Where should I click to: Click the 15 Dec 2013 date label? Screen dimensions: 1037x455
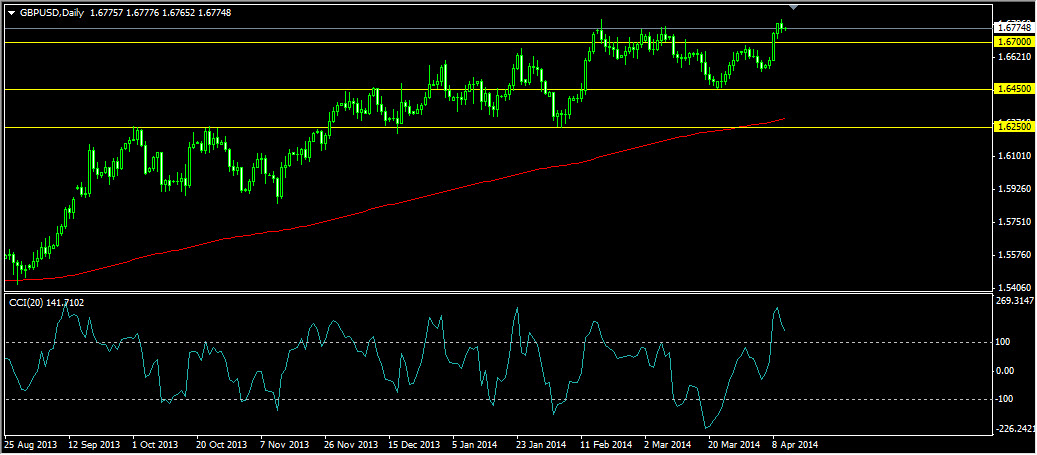(414, 444)
